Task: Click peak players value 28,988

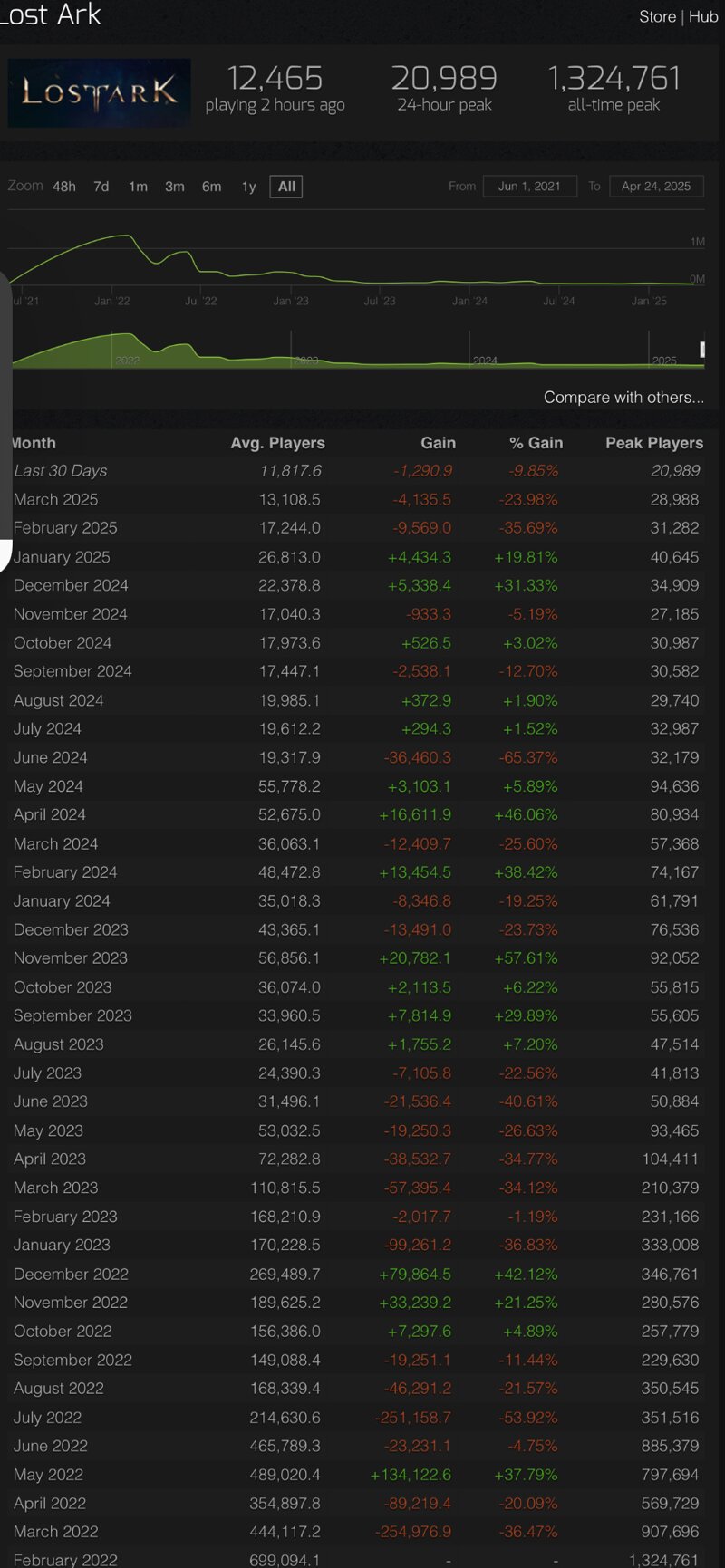Action: (x=674, y=499)
